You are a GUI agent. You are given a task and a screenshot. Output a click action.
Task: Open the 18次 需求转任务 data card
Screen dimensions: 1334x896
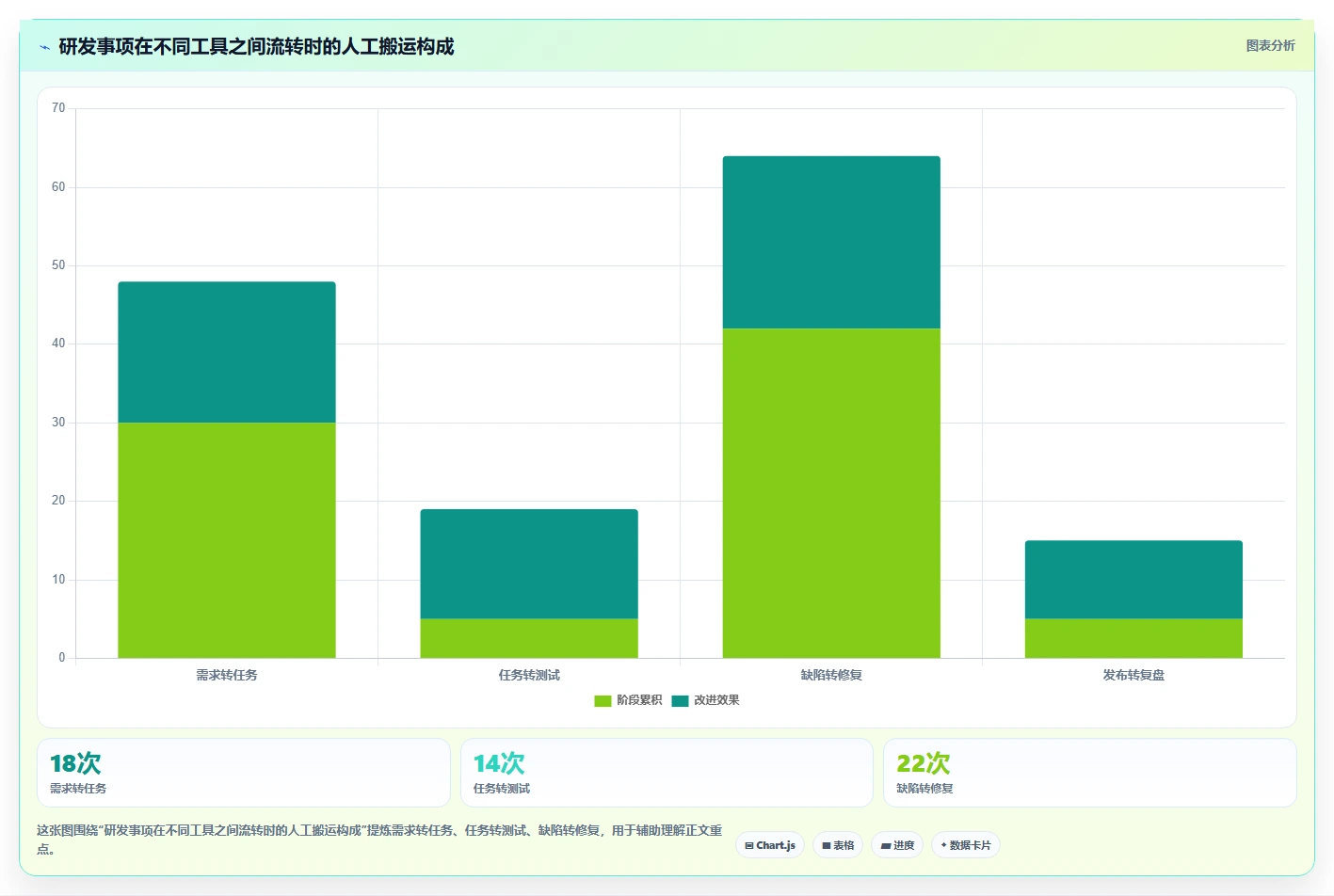244,773
